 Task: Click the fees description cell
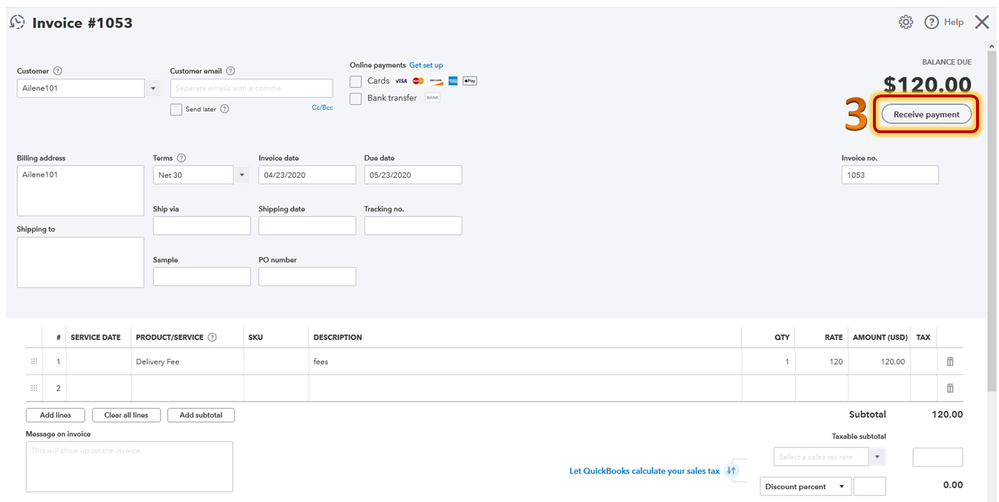(525, 361)
